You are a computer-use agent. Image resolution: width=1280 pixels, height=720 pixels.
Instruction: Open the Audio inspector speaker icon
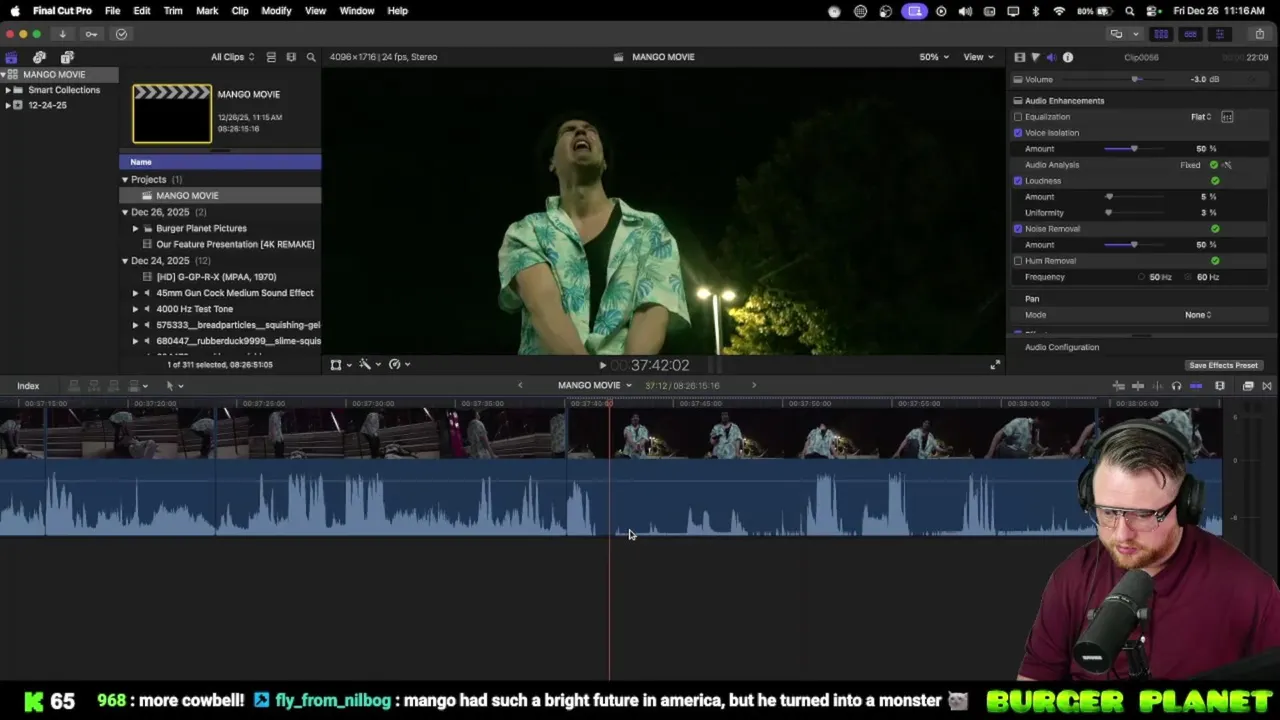pyautogui.click(x=1051, y=57)
